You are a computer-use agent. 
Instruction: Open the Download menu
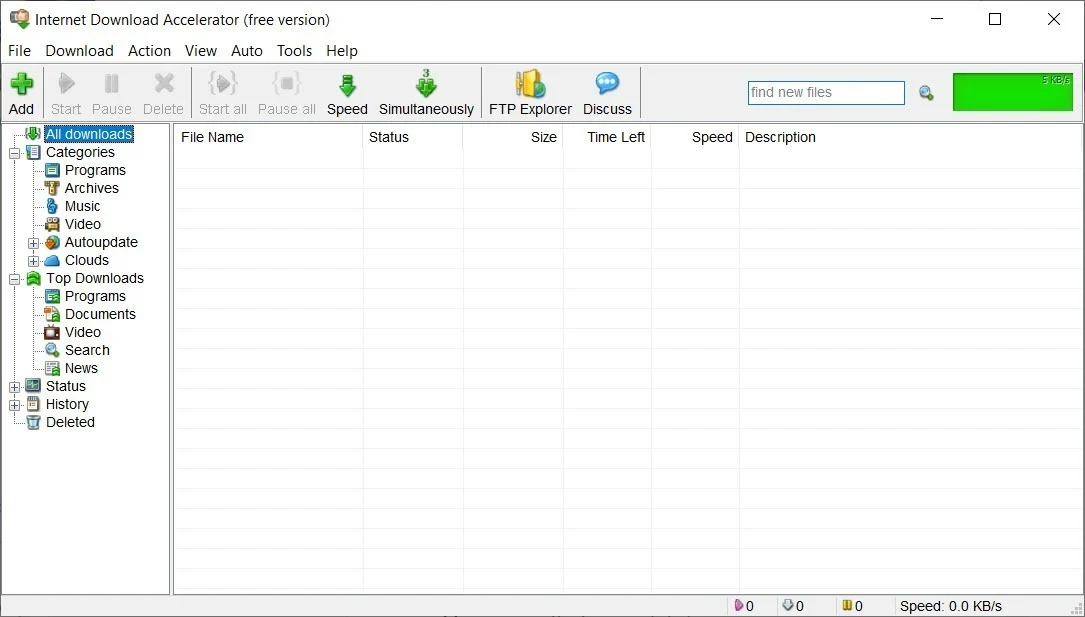pos(79,50)
